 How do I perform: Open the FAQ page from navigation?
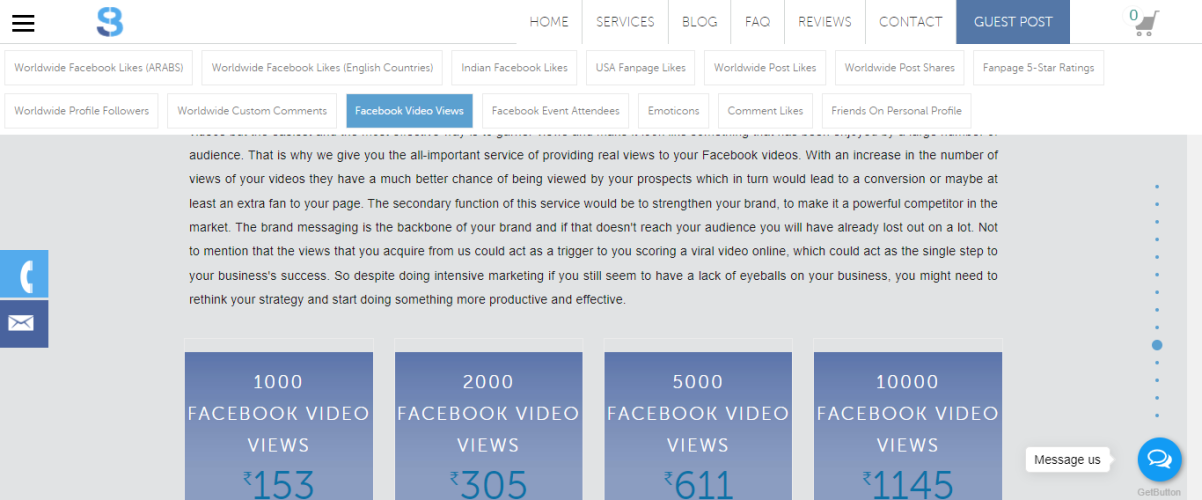pyautogui.click(x=757, y=22)
